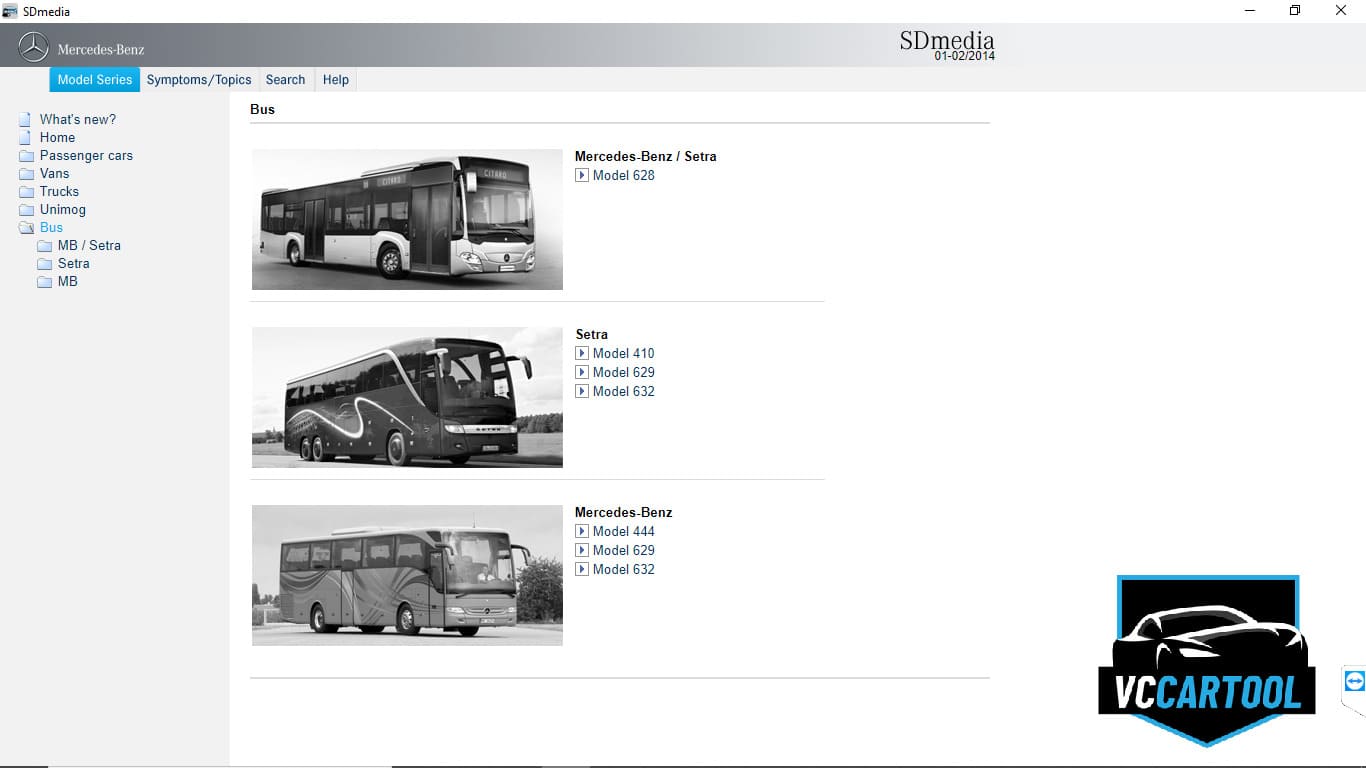Click the Home document icon
This screenshot has height=768, width=1366.
[x=25, y=137]
